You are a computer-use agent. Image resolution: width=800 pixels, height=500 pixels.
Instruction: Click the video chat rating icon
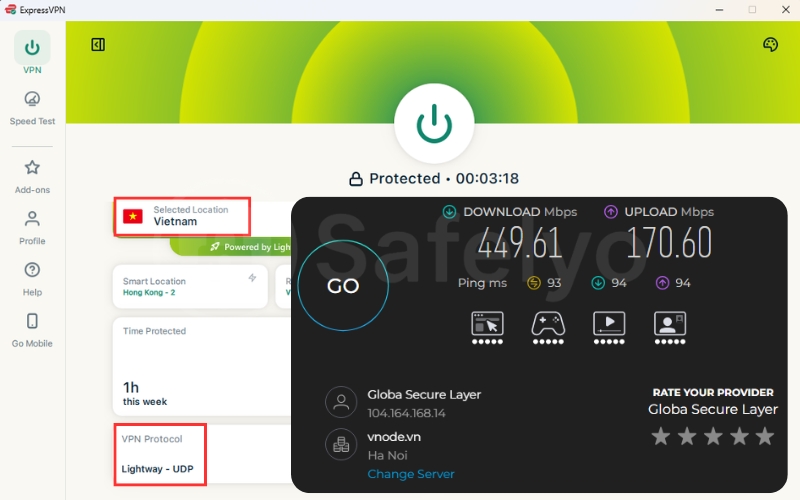[x=670, y=328]
